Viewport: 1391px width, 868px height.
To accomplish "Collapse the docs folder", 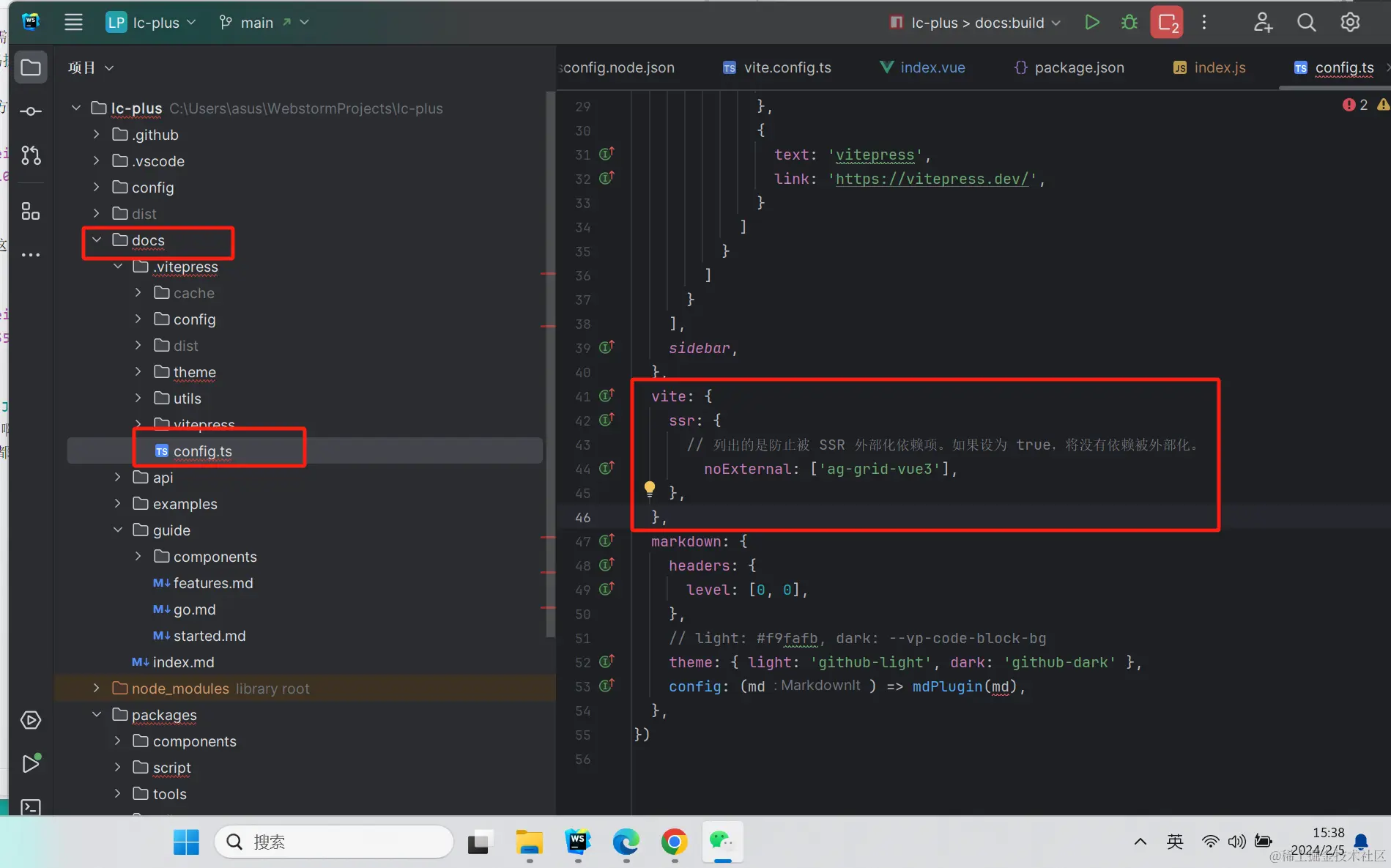I will 97,240.
